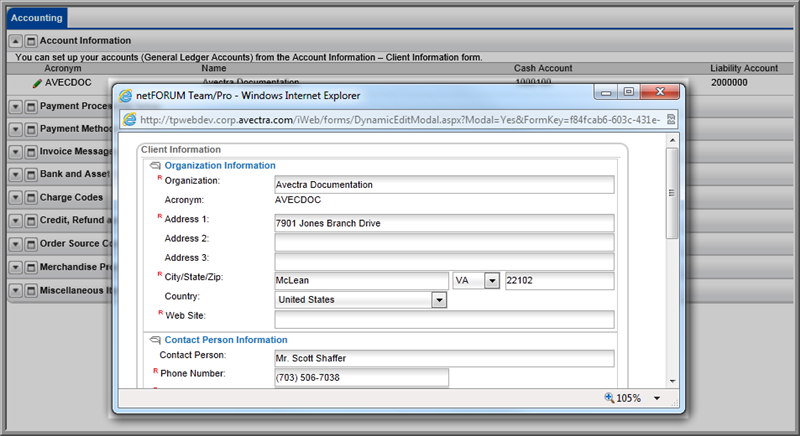Click window icon beside Merchandise
Image resolution: width=800 pixels, height=436 pixels.
(31, 267)
